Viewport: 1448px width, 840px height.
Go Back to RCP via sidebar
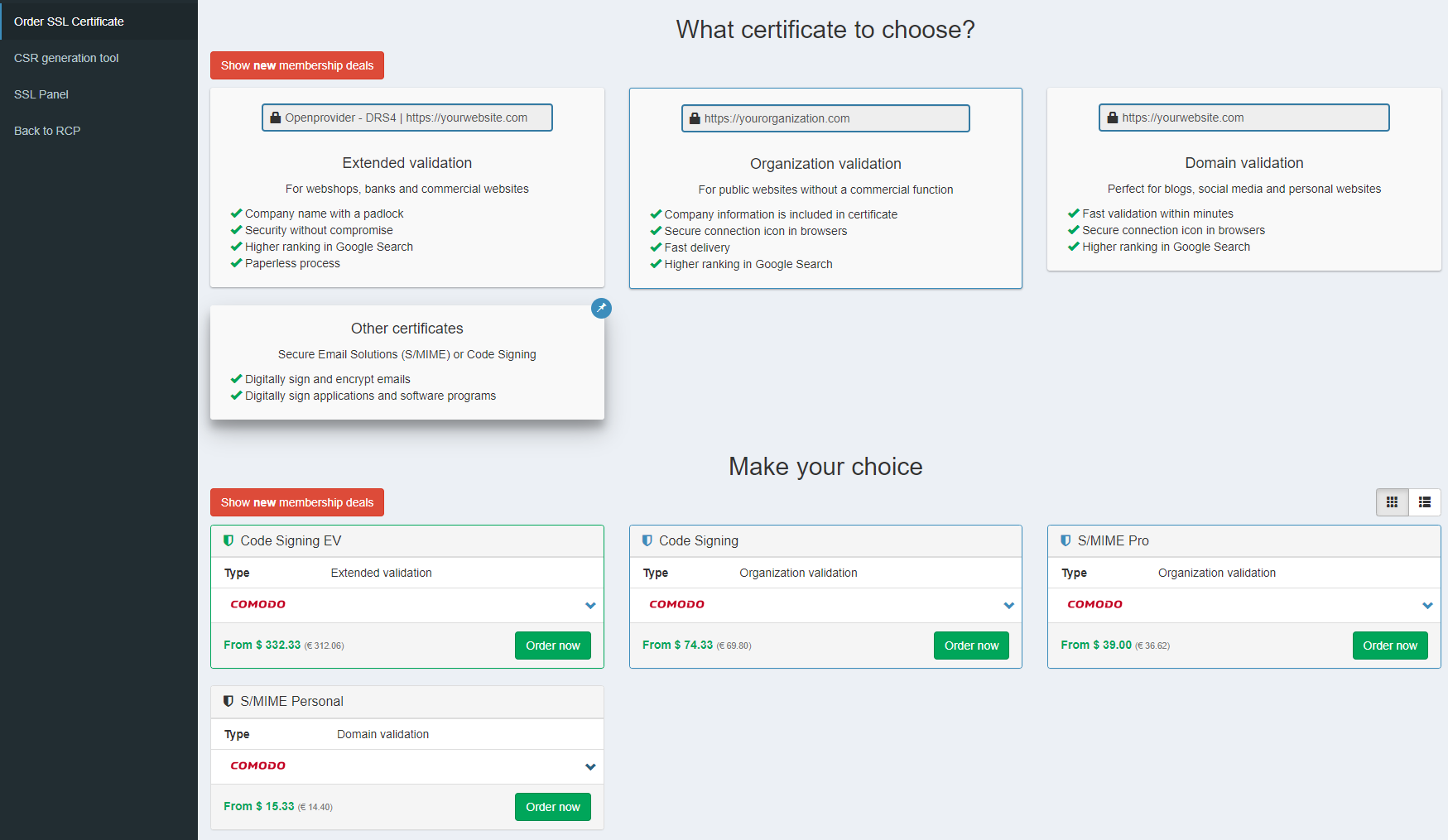point(47,131)
